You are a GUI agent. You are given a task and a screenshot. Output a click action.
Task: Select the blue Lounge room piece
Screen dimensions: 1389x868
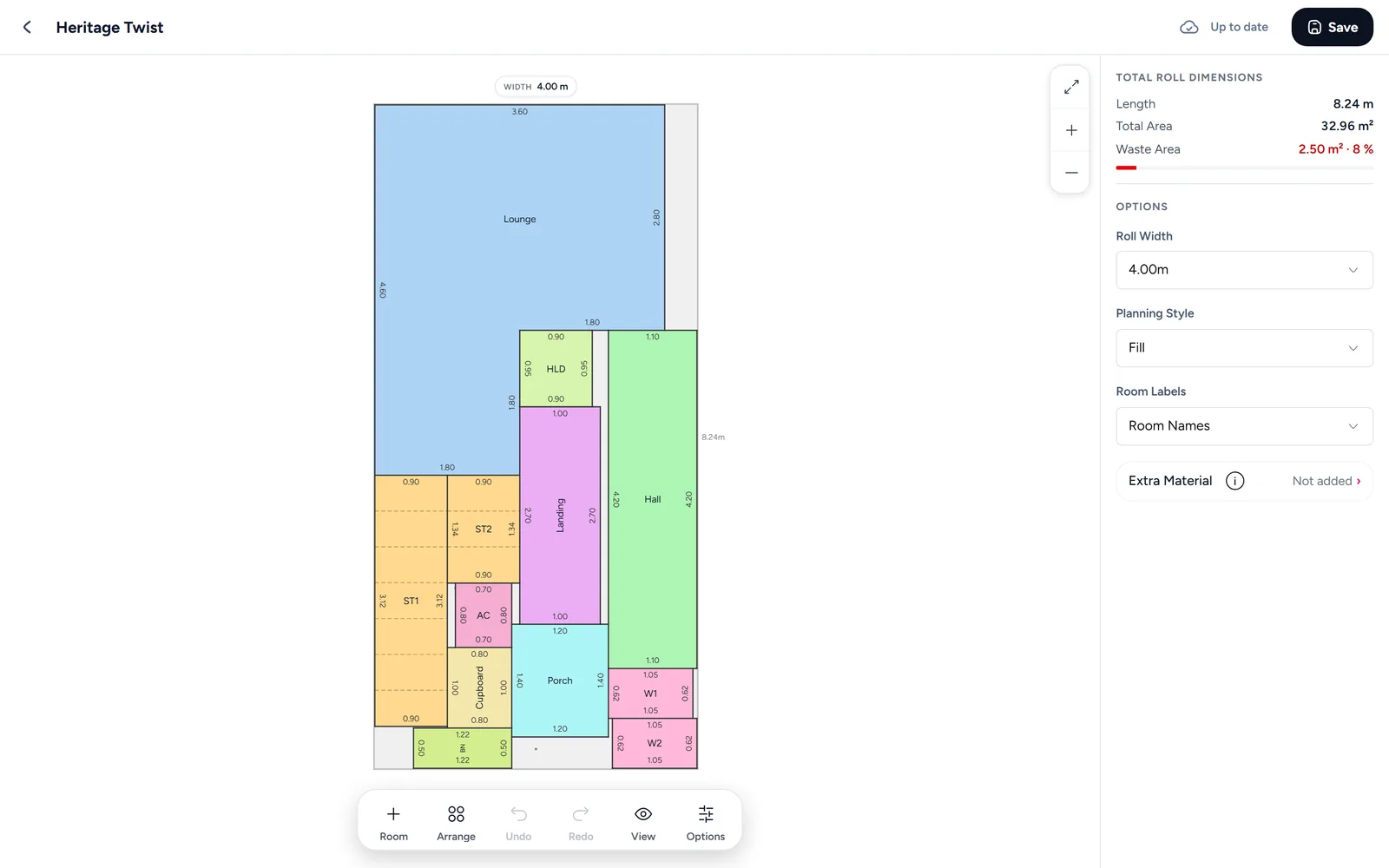click(519, 219)
